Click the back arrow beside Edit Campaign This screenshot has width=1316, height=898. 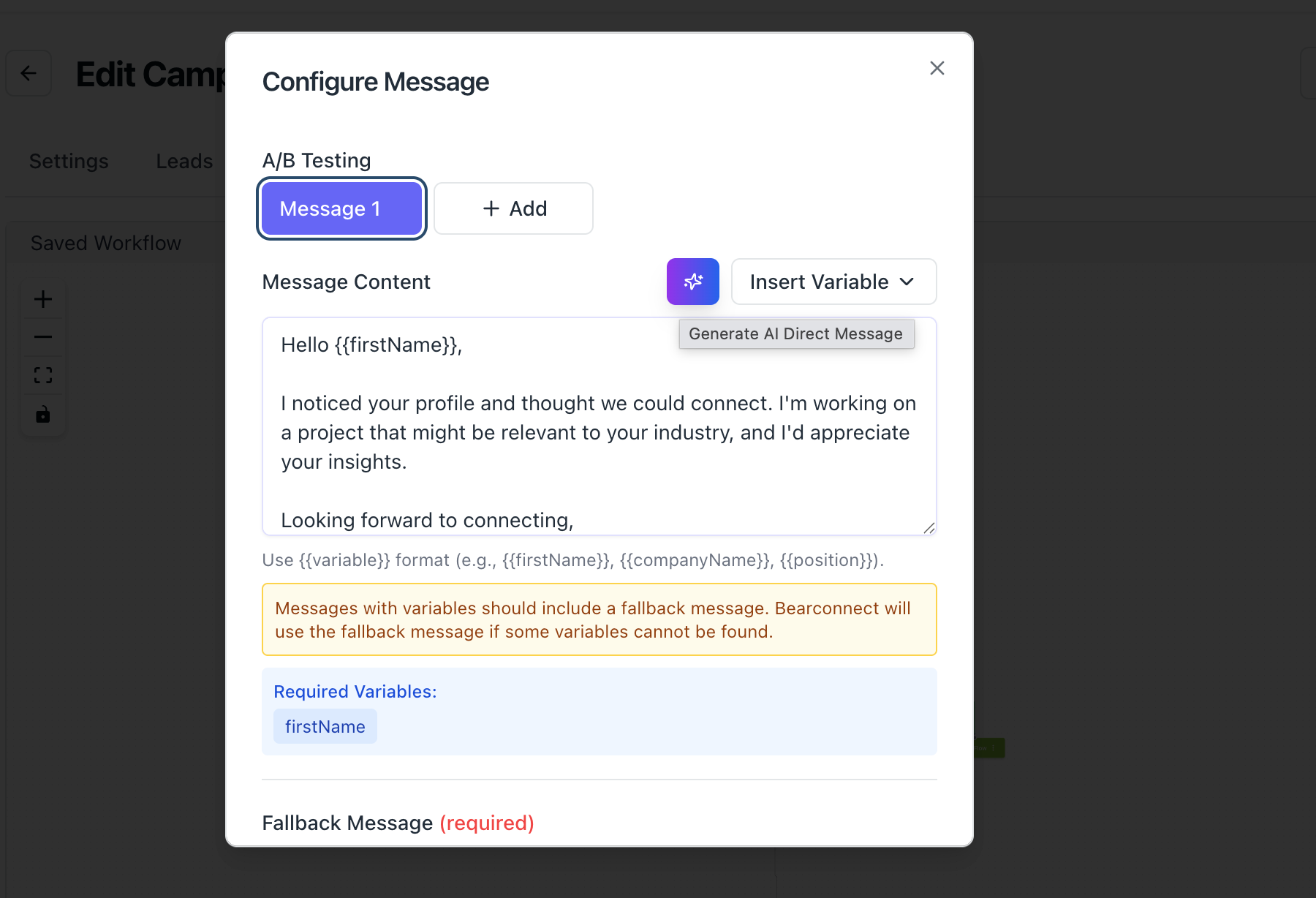(x=29, y=73)
